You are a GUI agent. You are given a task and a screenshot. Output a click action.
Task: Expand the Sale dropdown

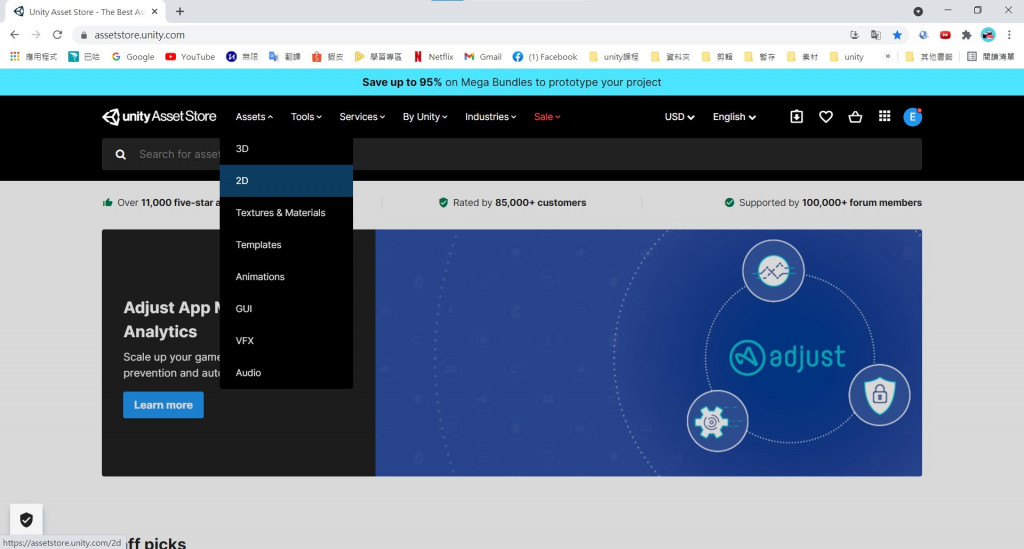pyautogui.click(x=547, y=117)
